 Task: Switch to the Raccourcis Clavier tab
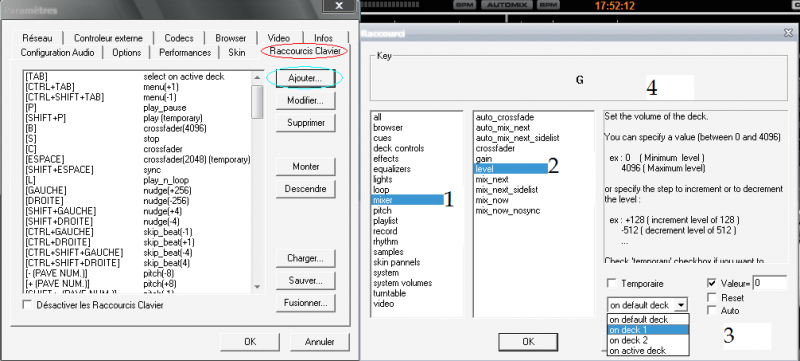pos(305,51)
